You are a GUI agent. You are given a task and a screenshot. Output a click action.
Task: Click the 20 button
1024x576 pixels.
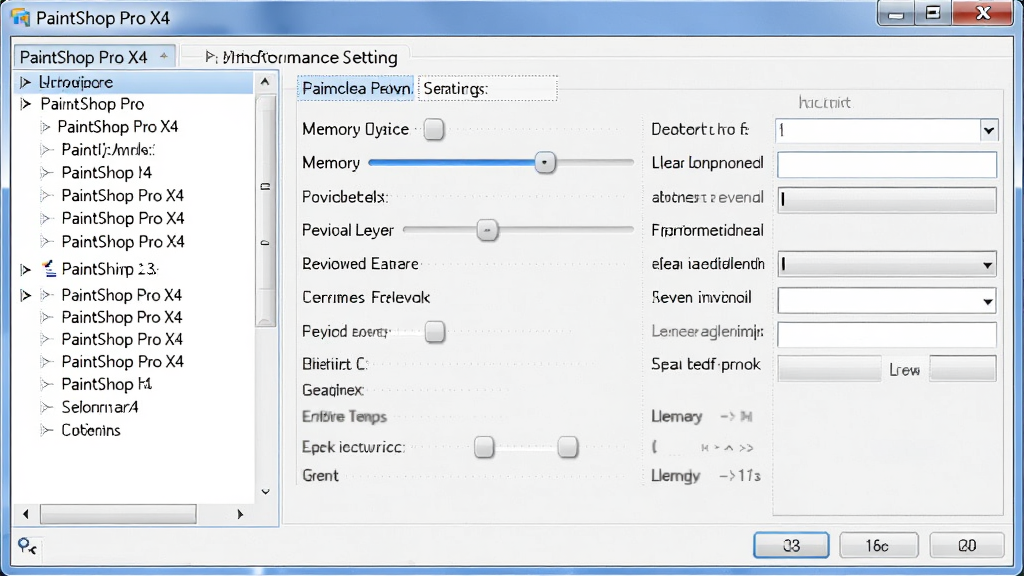coord(967,545)
